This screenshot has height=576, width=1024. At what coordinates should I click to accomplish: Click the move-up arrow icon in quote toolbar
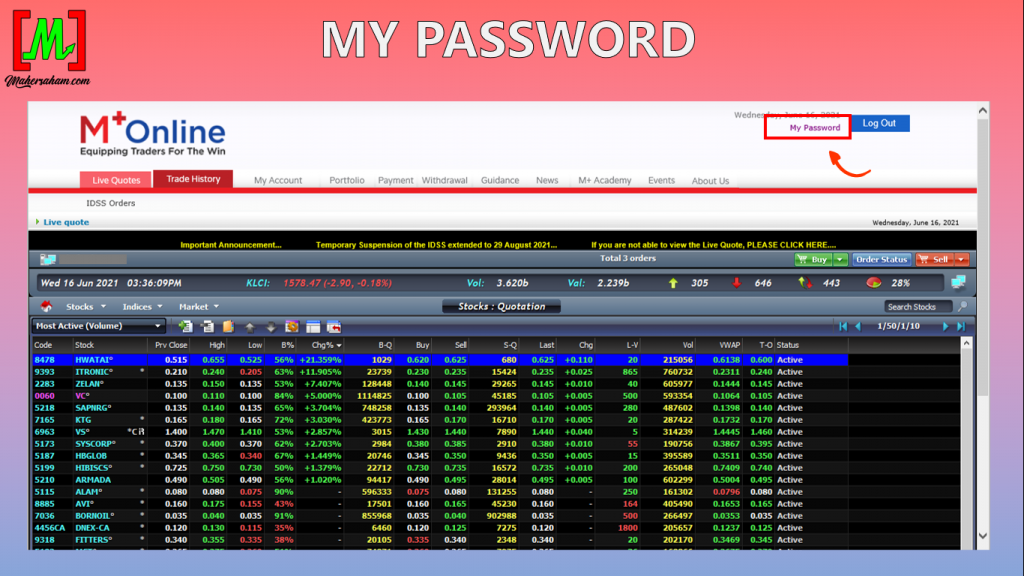tap(249, 326)
